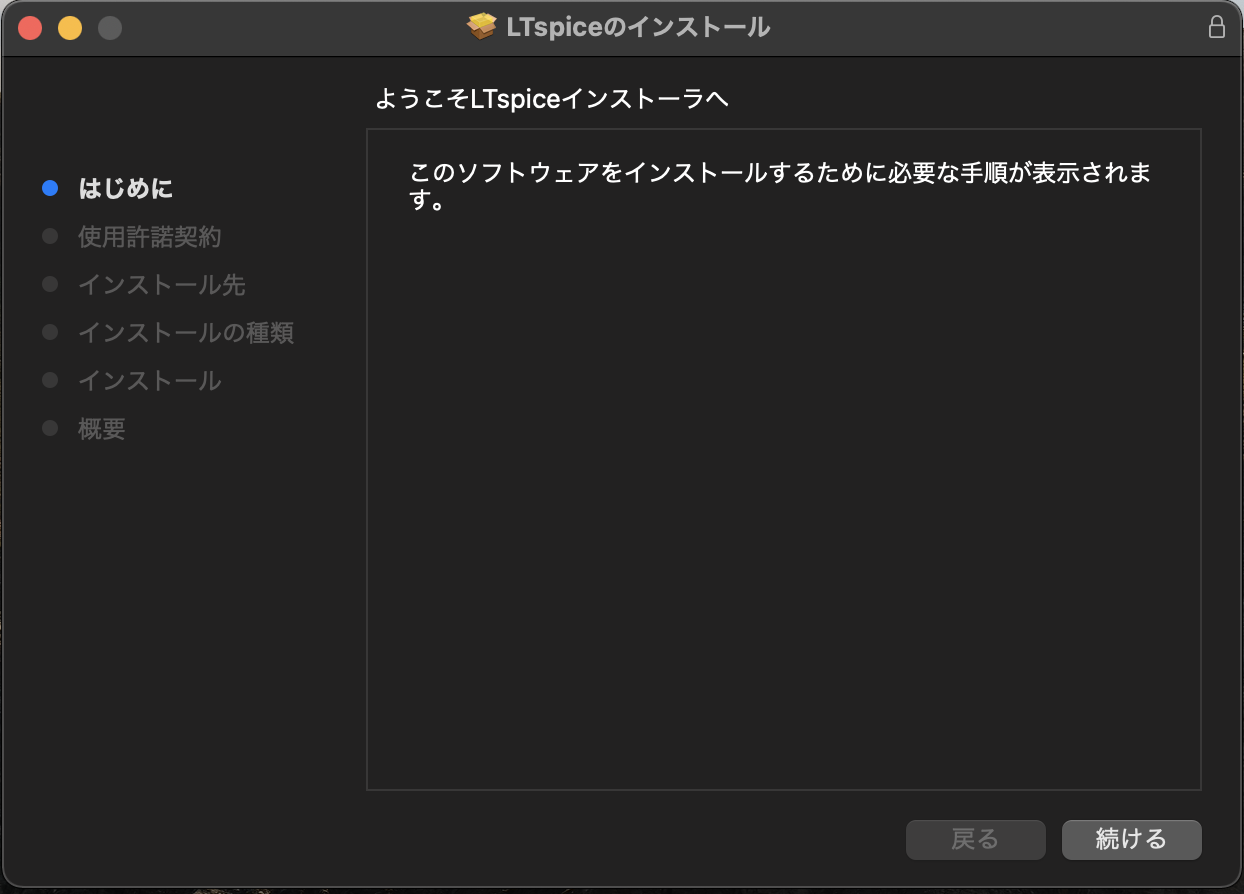Viewport: 1244px width, 894px height.
Task: Select the インストール step in sidebar
Action: (150, 381)
